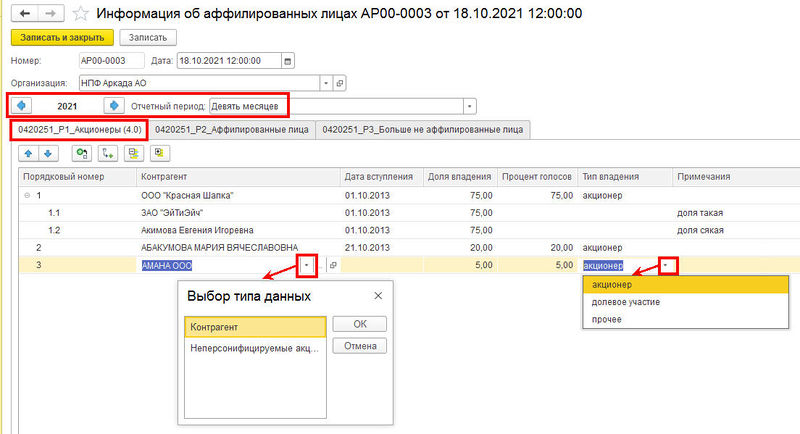800x434 pixels.
Task: Click the forward navigation arrow in header
Action: coord(50,14)
